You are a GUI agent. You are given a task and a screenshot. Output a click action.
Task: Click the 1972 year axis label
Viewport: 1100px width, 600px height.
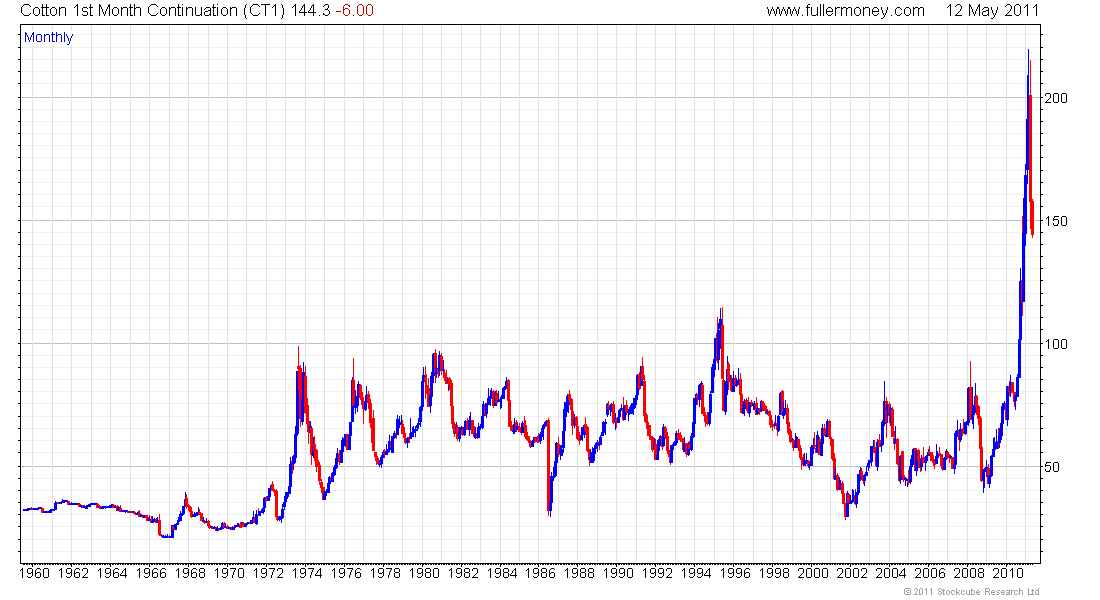(x=268, y=573)
